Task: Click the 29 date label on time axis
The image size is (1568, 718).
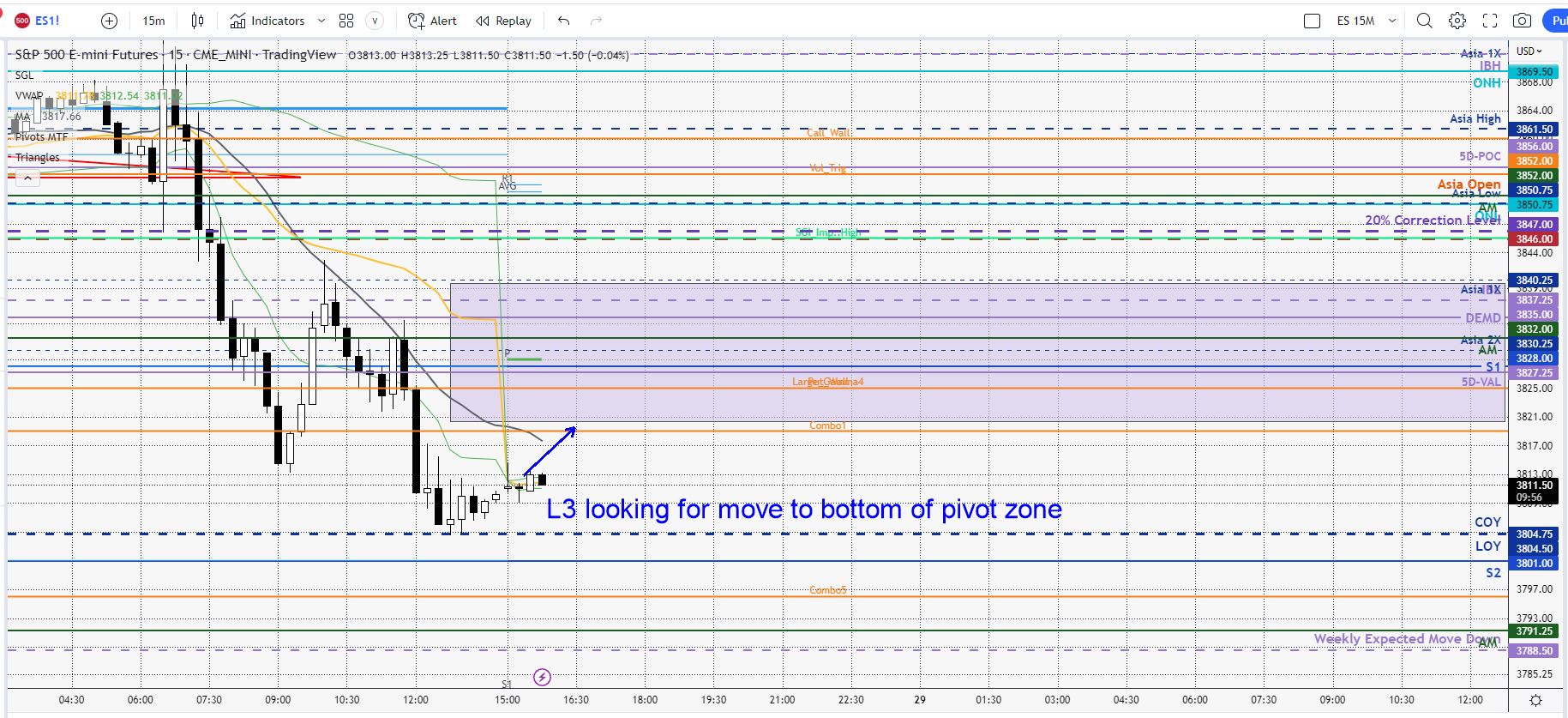Action: (x=920, y=700)
